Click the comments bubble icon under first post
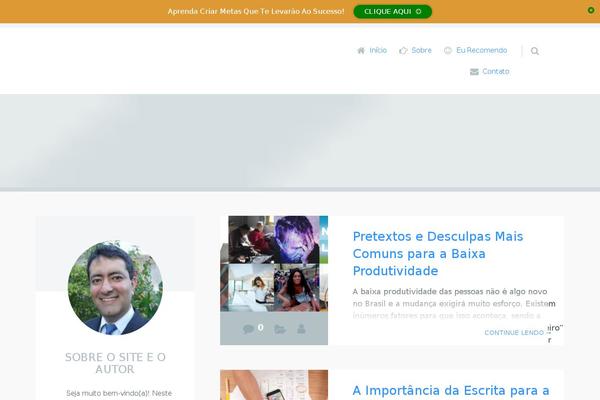600x400 pixels. [248, 329]
